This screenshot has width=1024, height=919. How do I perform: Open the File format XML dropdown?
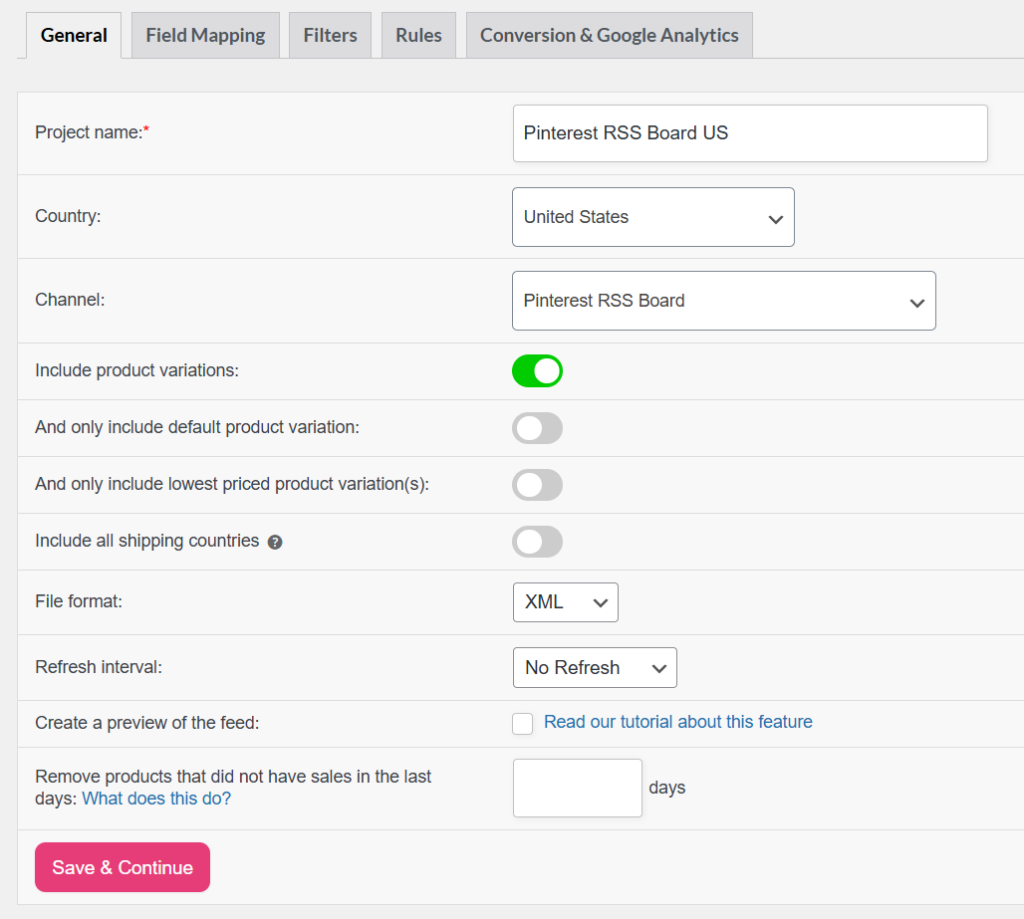[566, 602]
